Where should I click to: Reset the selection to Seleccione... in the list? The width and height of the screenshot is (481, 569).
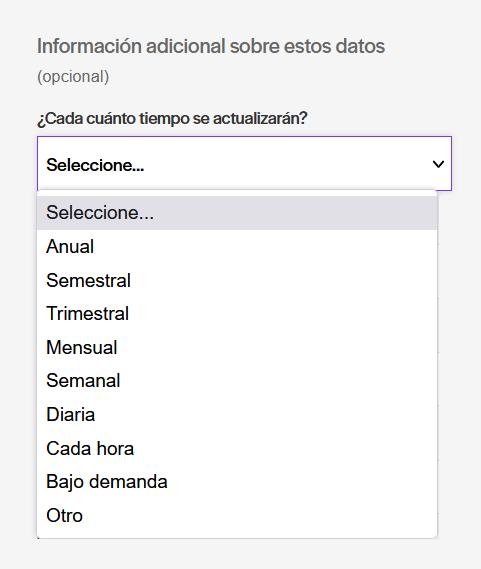pos(237,213)
